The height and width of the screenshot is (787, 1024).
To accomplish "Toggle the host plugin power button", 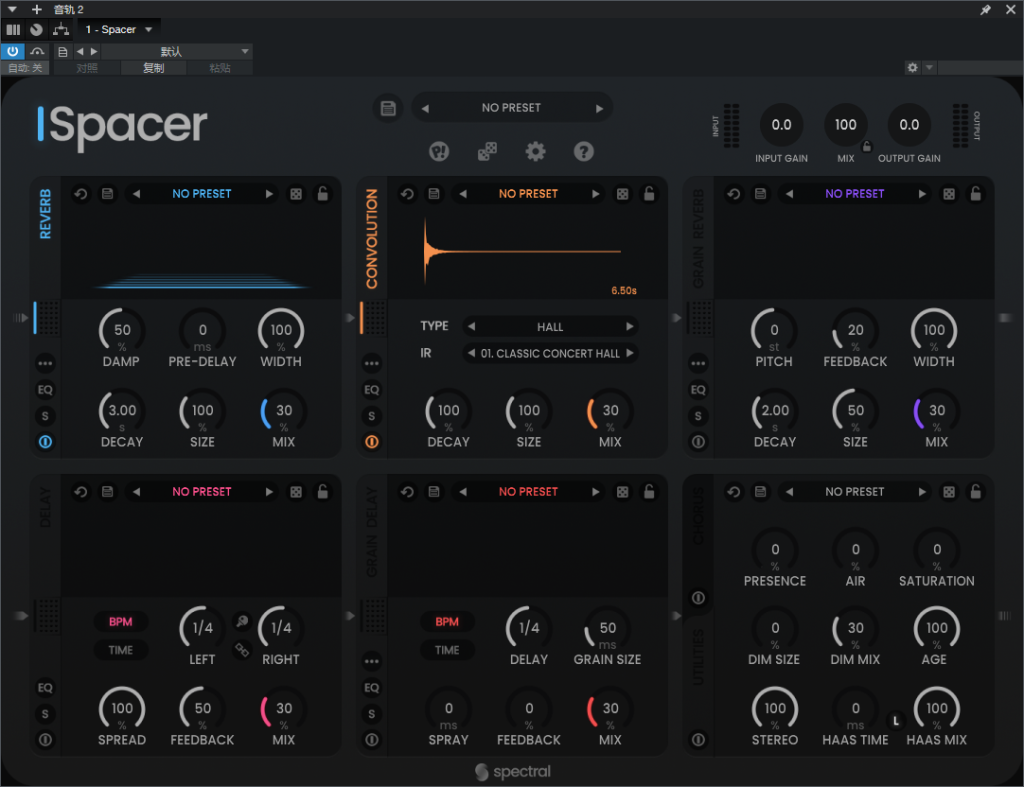I will [12, 51].
